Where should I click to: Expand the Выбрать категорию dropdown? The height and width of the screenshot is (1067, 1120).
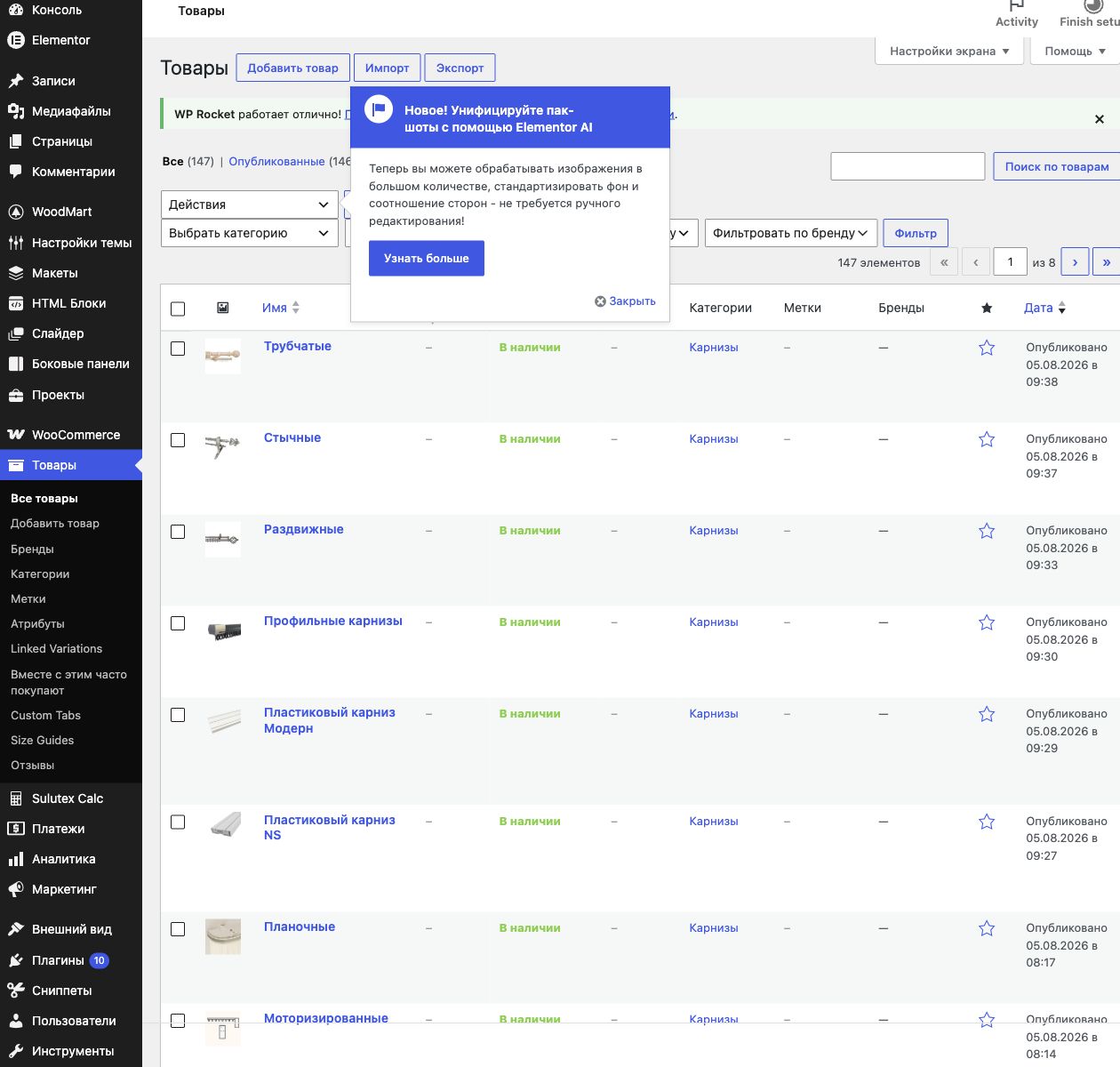(x=250, y=233)
